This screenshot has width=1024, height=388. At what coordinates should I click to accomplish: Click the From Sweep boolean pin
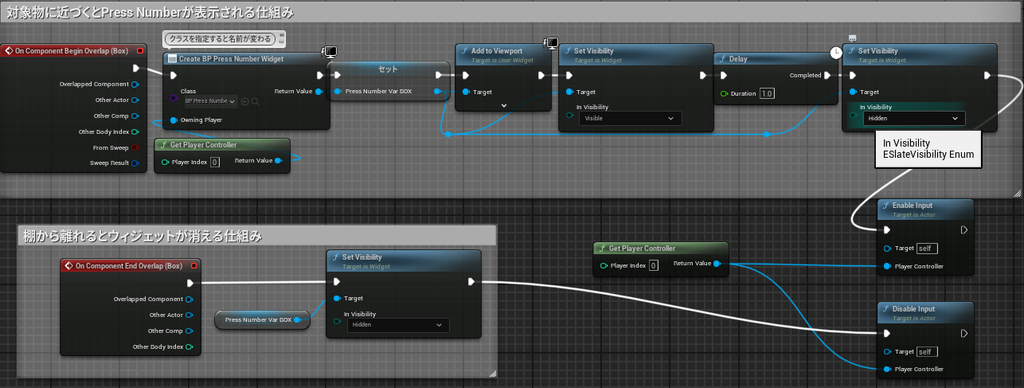135,148
